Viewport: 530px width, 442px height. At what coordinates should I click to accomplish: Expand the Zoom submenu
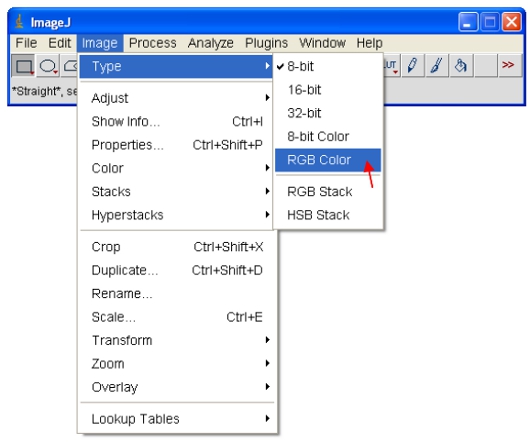click(176, 364)
